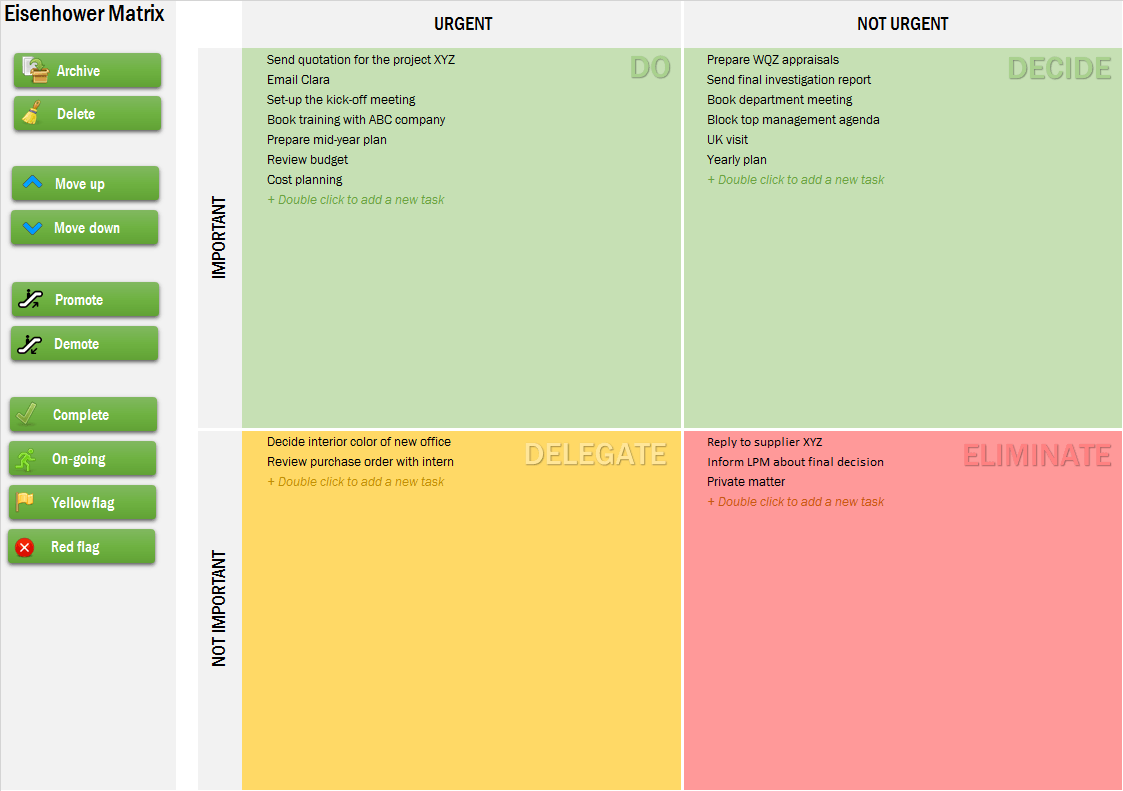This screenshot has height=791, width=1123.
Task: Select the Email Clara task
Action: (299, 79)
